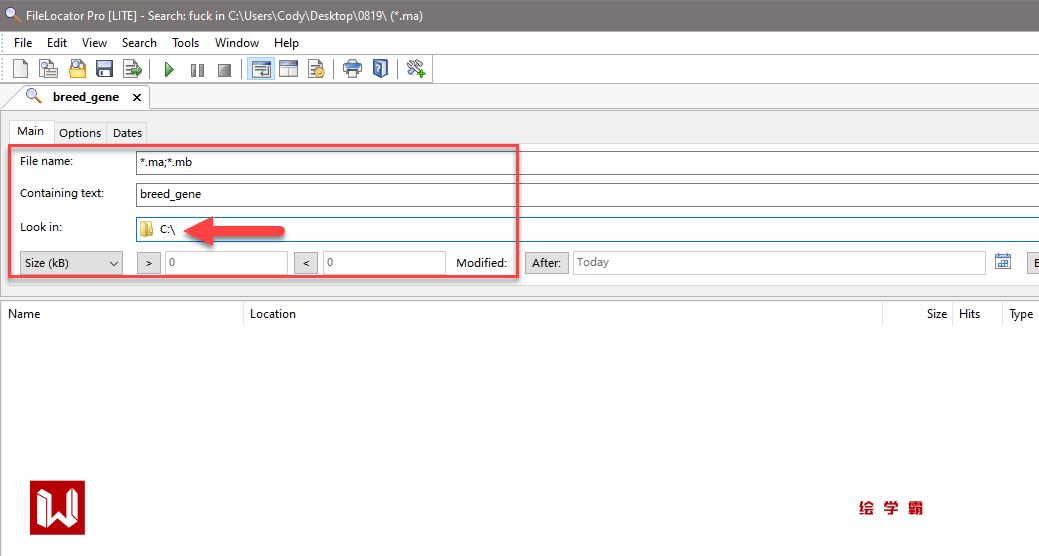The height and width of the screenshot is (556, 1039).
Task: Open the Search menu
Action: 139,43
